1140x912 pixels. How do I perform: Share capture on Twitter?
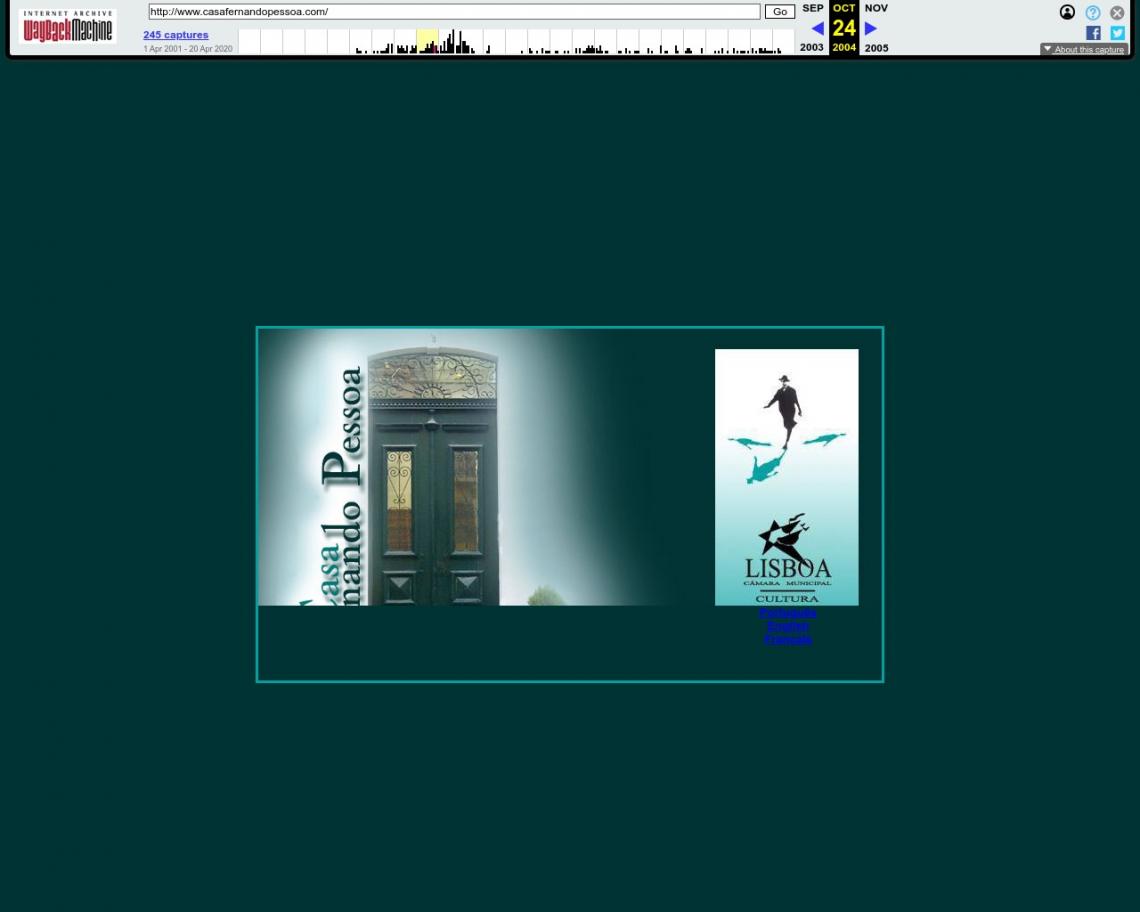(1117, 33)
